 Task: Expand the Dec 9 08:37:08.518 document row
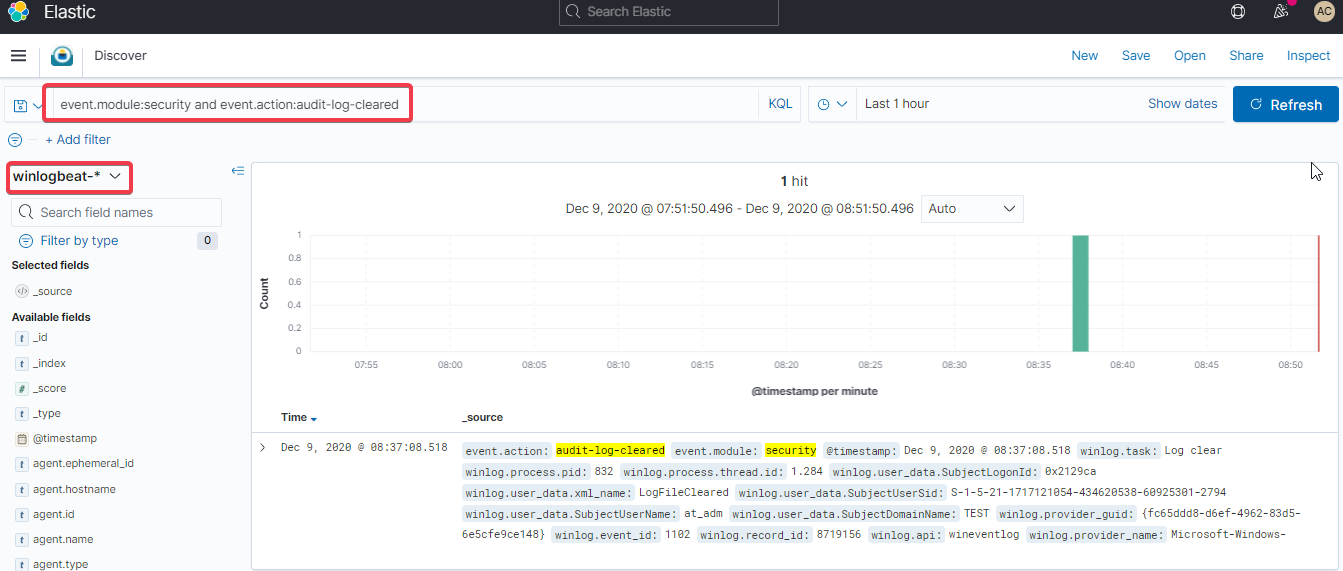(263, 448)
